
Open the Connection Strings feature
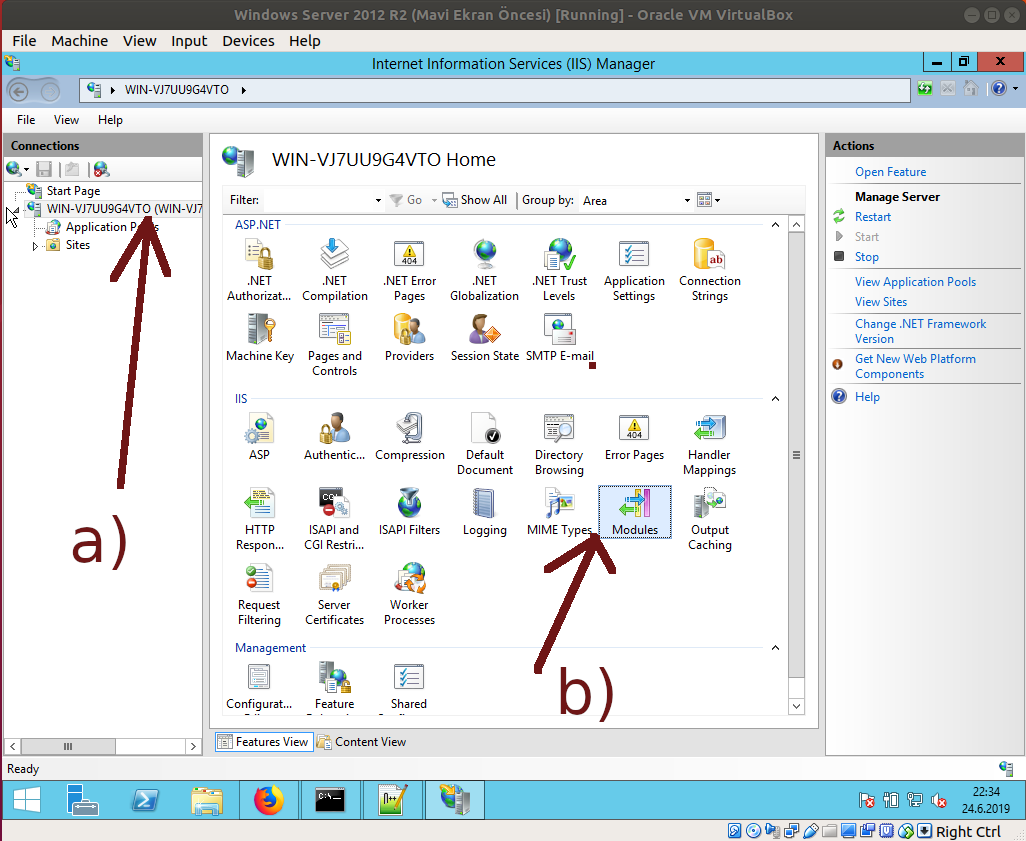(710, 270)
